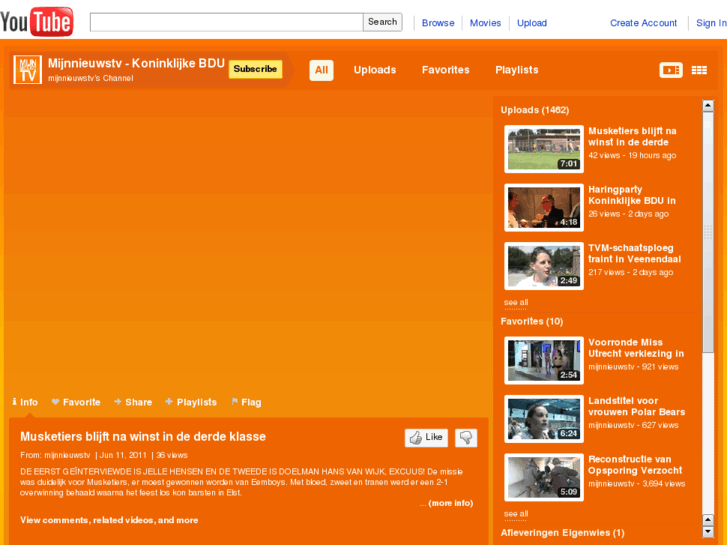Switch to grid view layout icon

[699, 70]
